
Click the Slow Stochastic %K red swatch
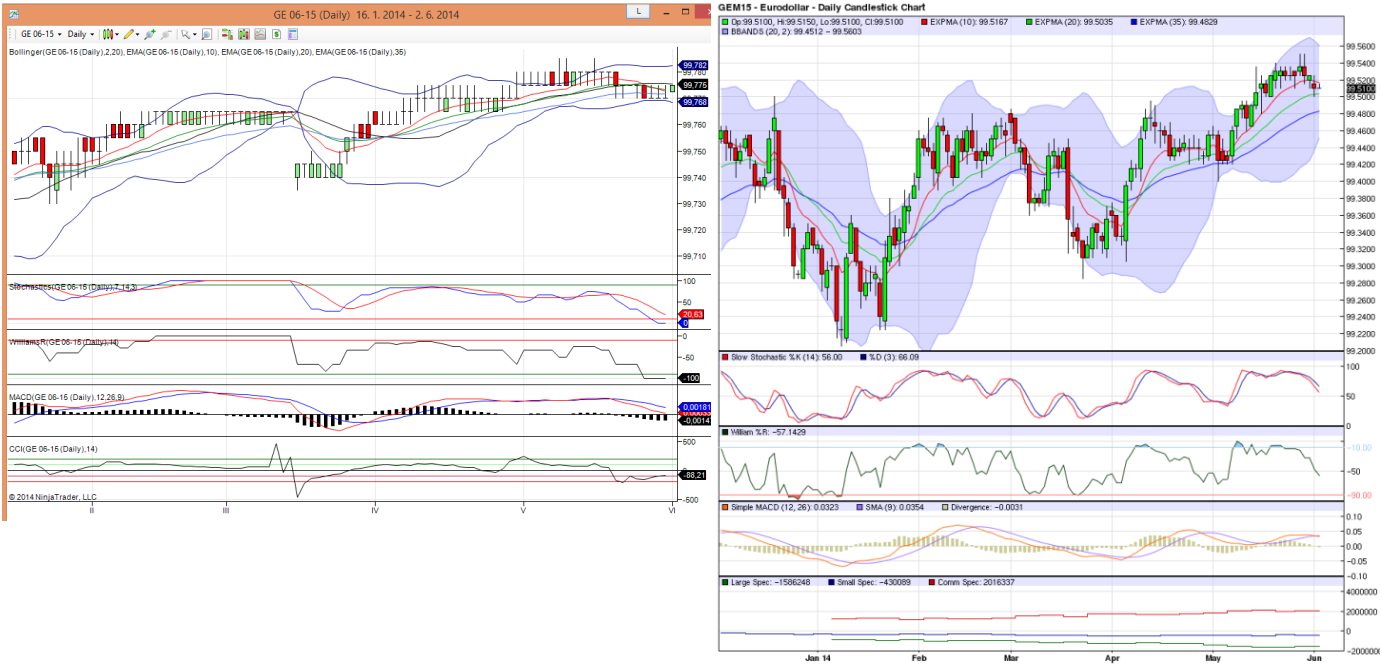pyautogui.click(x=723, y=357)
